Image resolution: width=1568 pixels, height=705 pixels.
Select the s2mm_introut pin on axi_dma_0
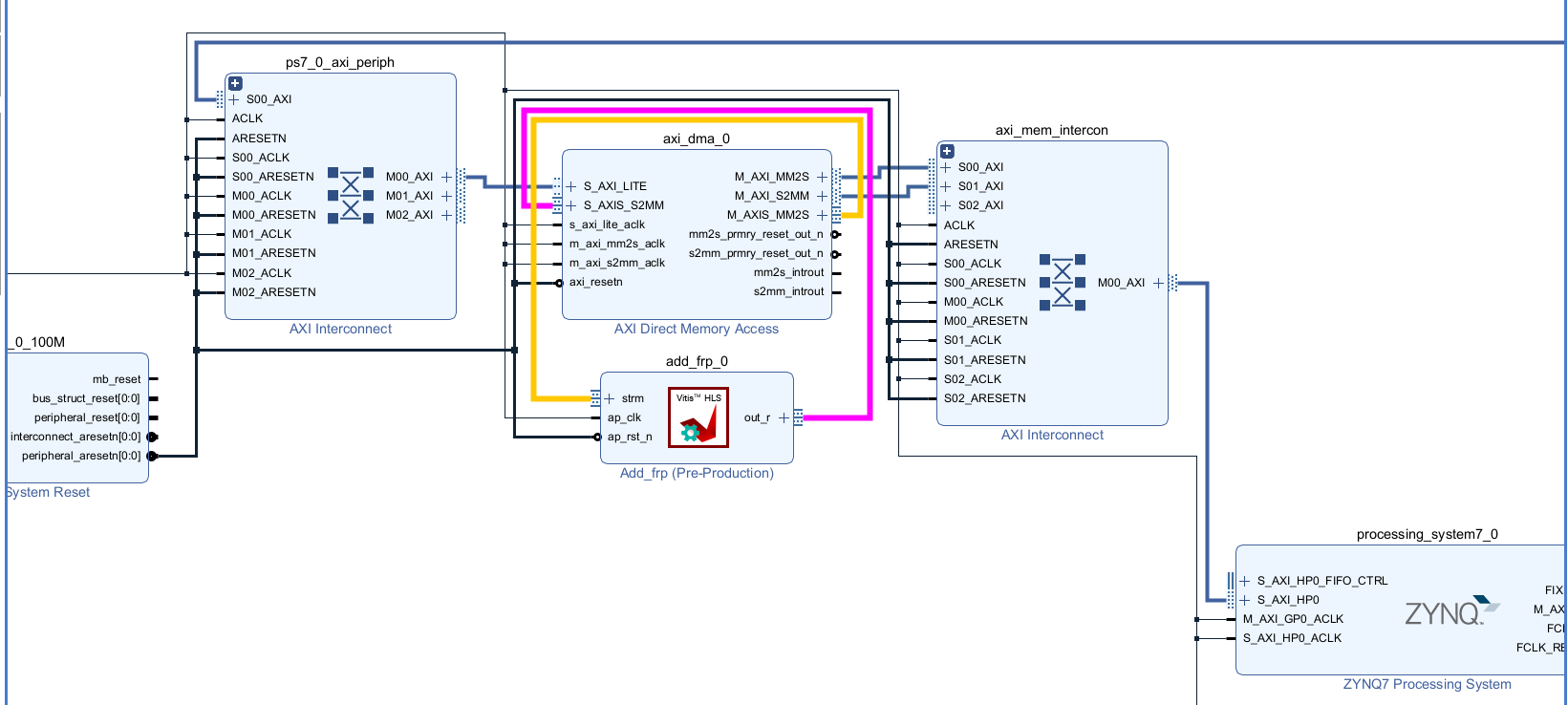coord(788,291)
